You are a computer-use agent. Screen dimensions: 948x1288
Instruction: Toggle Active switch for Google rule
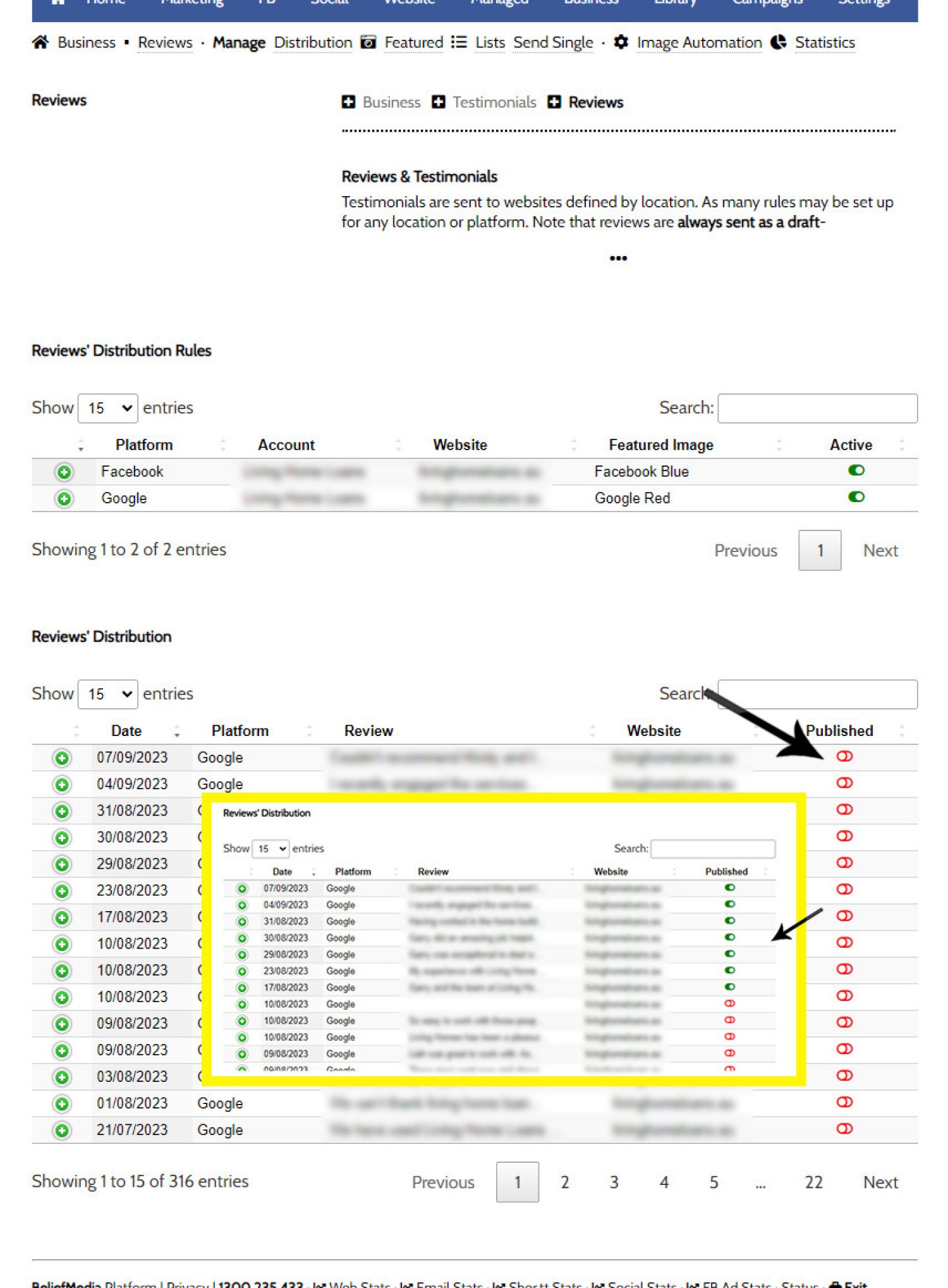tap(856, 497)
